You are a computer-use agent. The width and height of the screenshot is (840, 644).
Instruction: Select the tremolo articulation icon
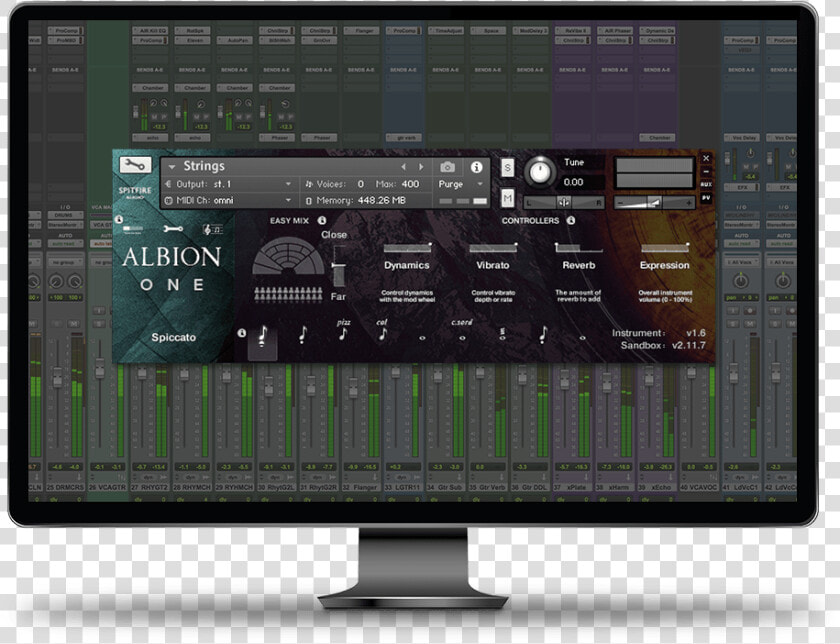502,335
